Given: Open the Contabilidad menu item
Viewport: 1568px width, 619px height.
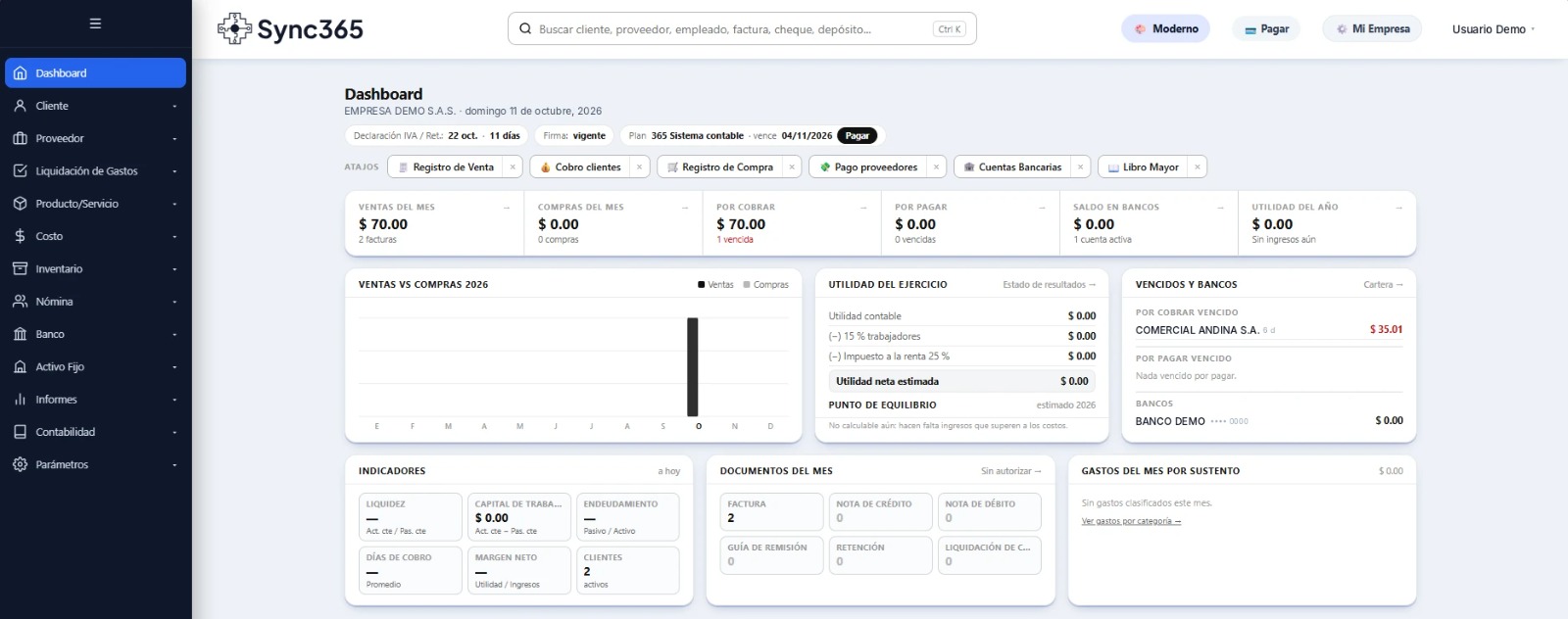Looking at the screenshot, I should tap(95, 432).
